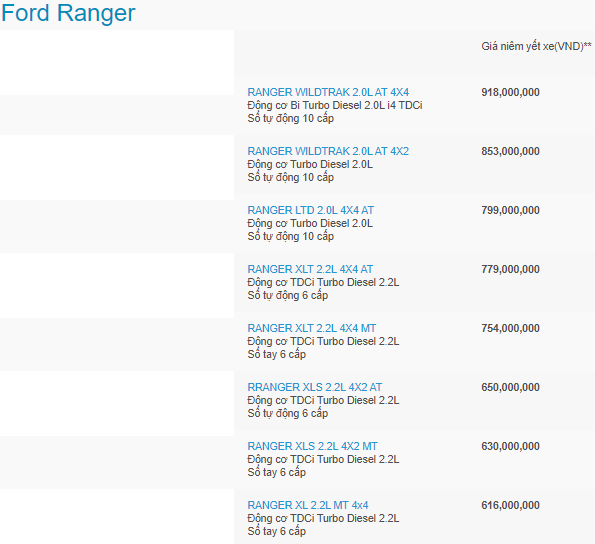Screen dimensions: 595x544
Task: Click 'Số tự động 10 cấp' under WILDTRAK 4X2
Action: [291, 178]
